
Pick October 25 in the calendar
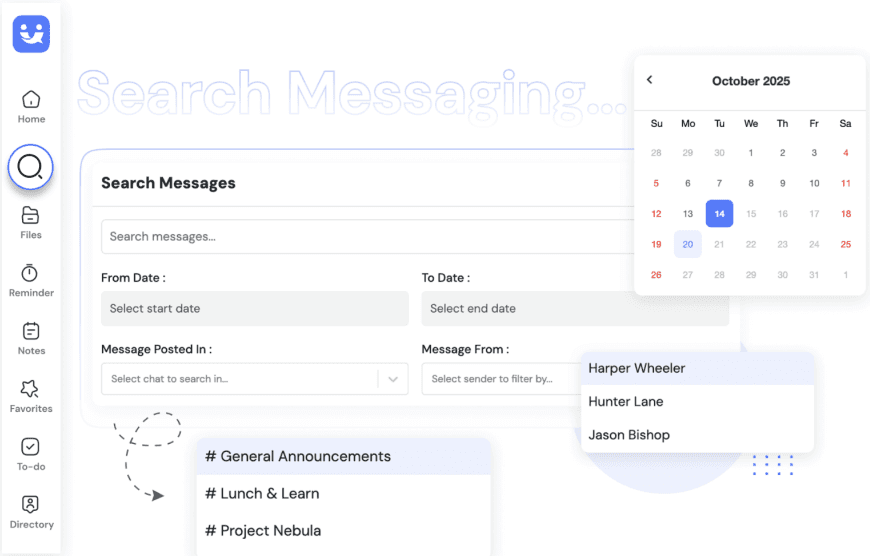point(846,244)
